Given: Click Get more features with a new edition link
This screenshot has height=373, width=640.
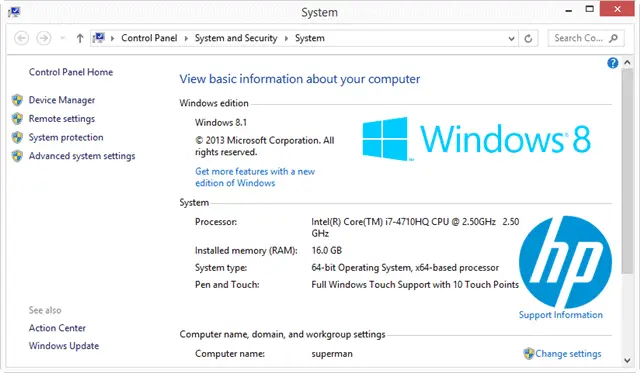Looking at the screenshot, I should [255, 177].
